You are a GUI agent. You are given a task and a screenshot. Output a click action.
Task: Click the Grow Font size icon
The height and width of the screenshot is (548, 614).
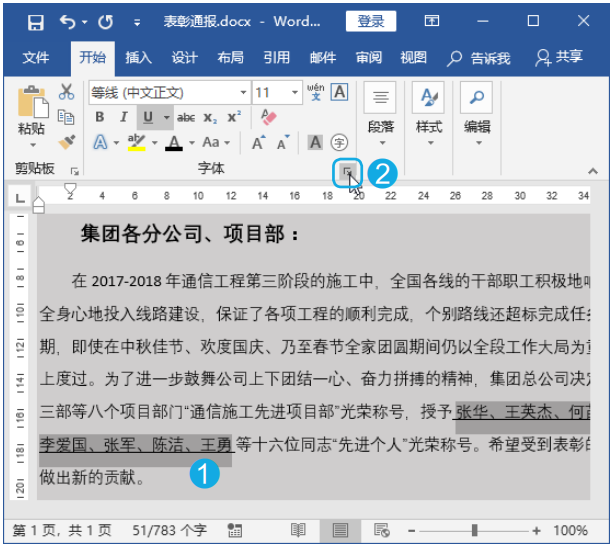point(258,142)
